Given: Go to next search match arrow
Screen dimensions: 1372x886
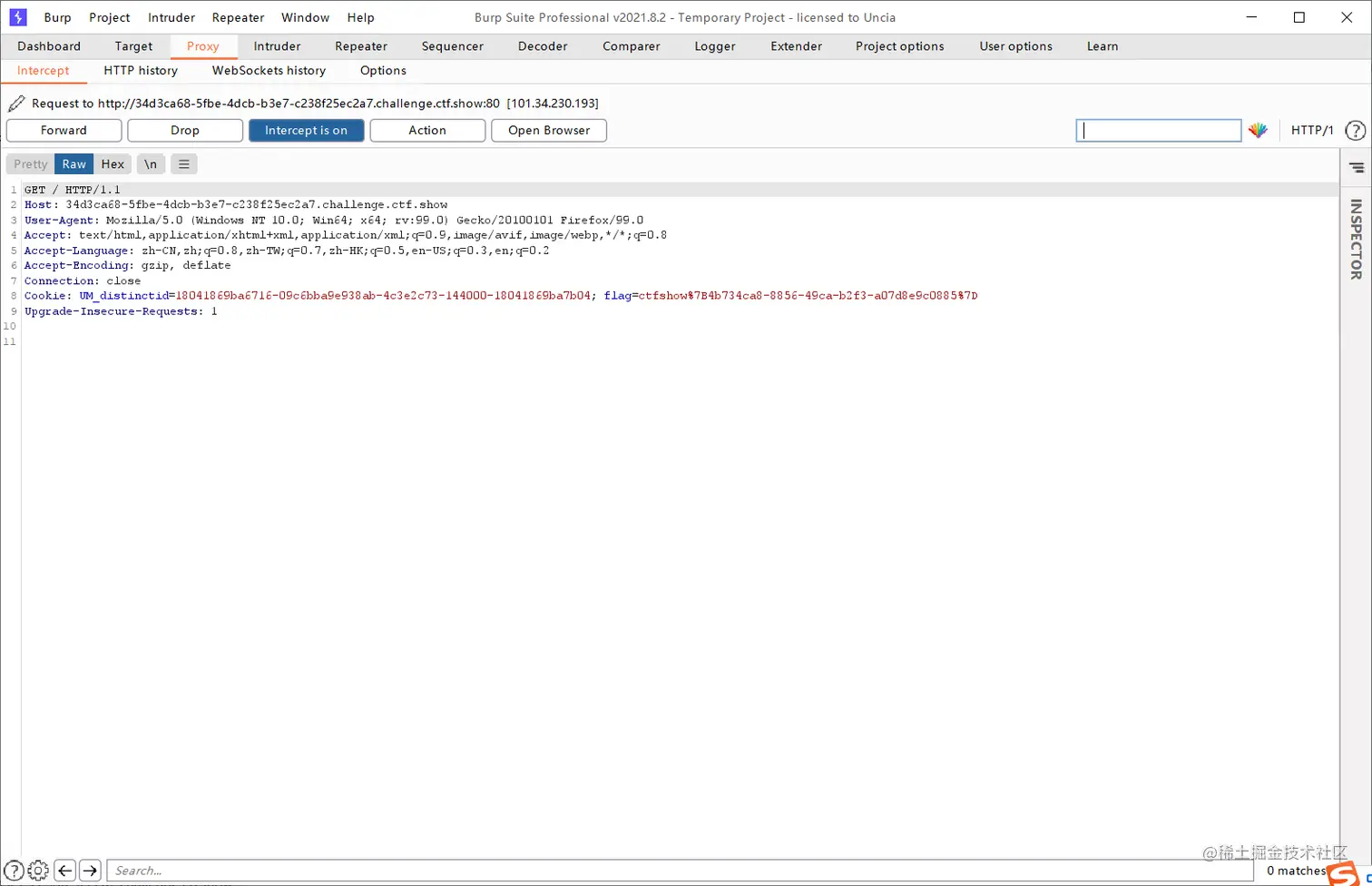Looking at the screenshot, I should tap(90, 871).
